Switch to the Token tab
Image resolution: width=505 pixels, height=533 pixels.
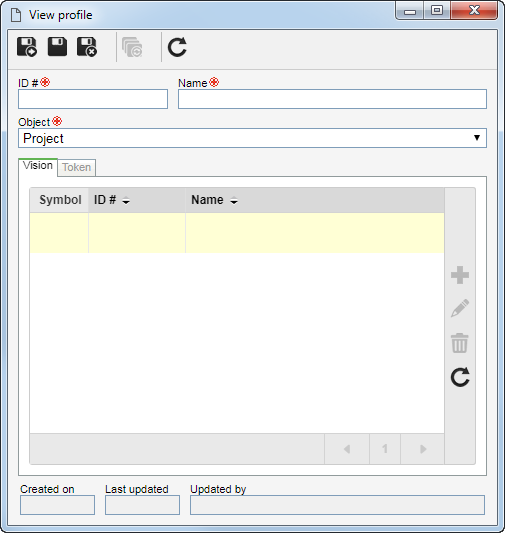click(76, 167)
